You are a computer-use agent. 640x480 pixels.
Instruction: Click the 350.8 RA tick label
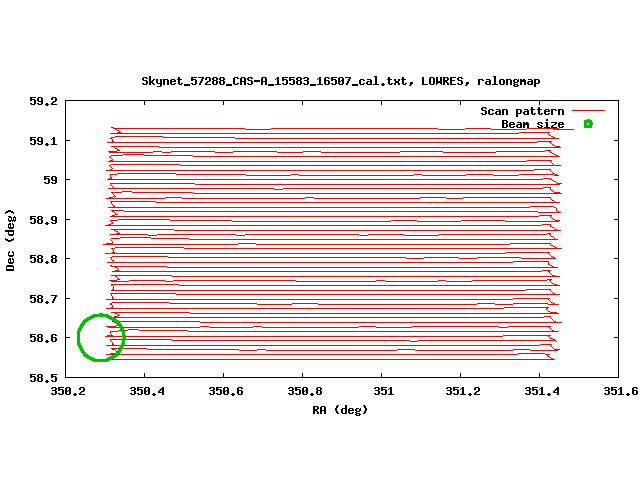(305, 391)
